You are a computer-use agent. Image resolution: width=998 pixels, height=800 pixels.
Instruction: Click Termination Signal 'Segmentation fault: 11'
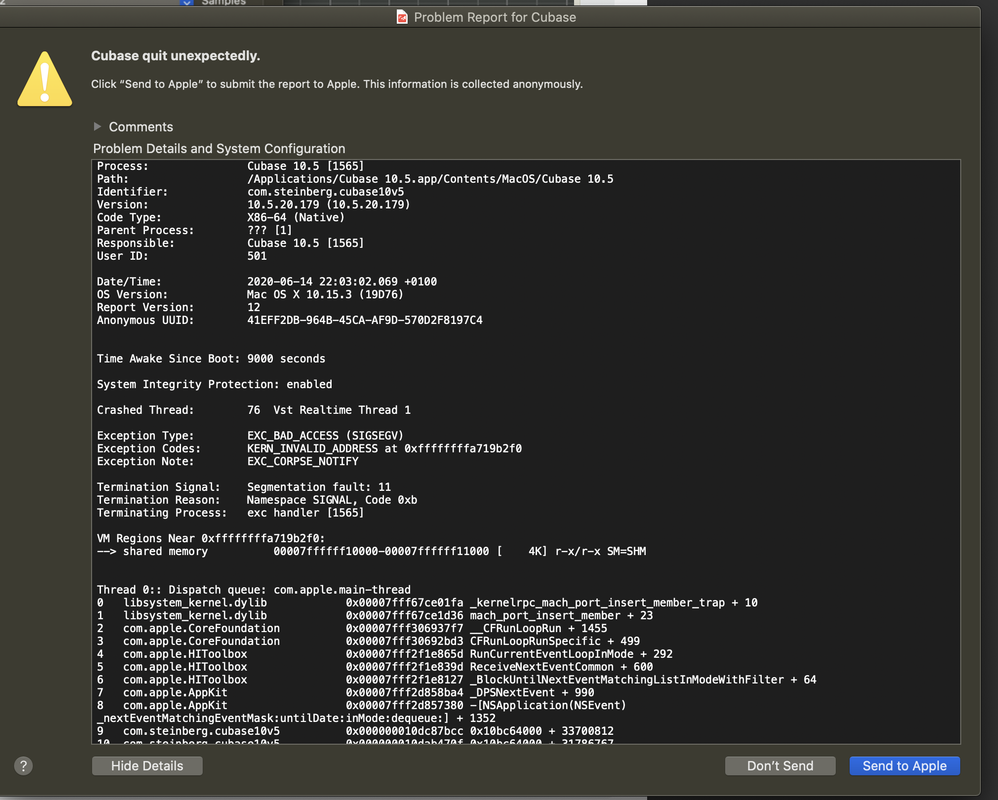(x=319, y=487)
